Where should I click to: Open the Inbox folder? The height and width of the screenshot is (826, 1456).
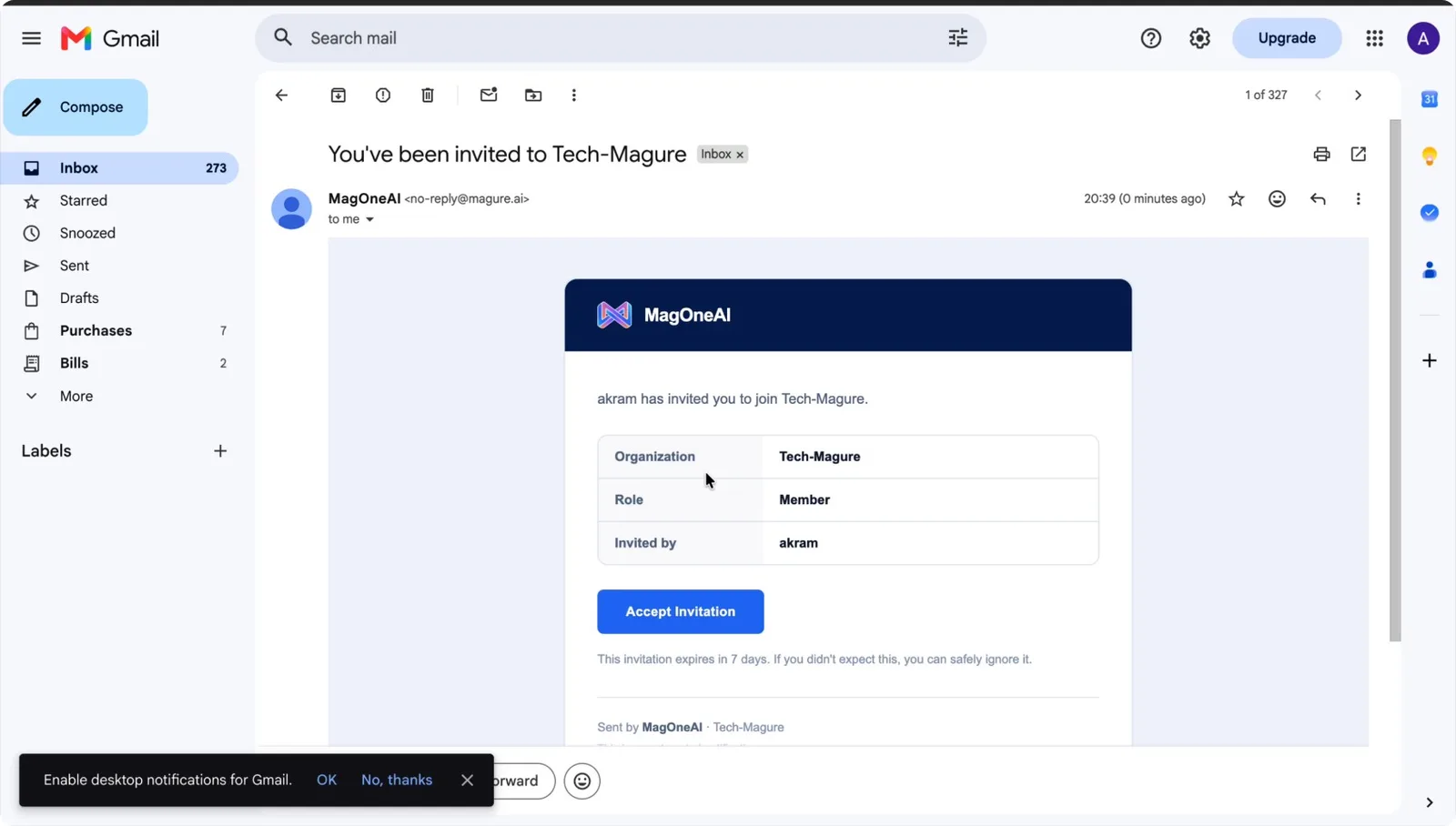click(x=119, y=168)
